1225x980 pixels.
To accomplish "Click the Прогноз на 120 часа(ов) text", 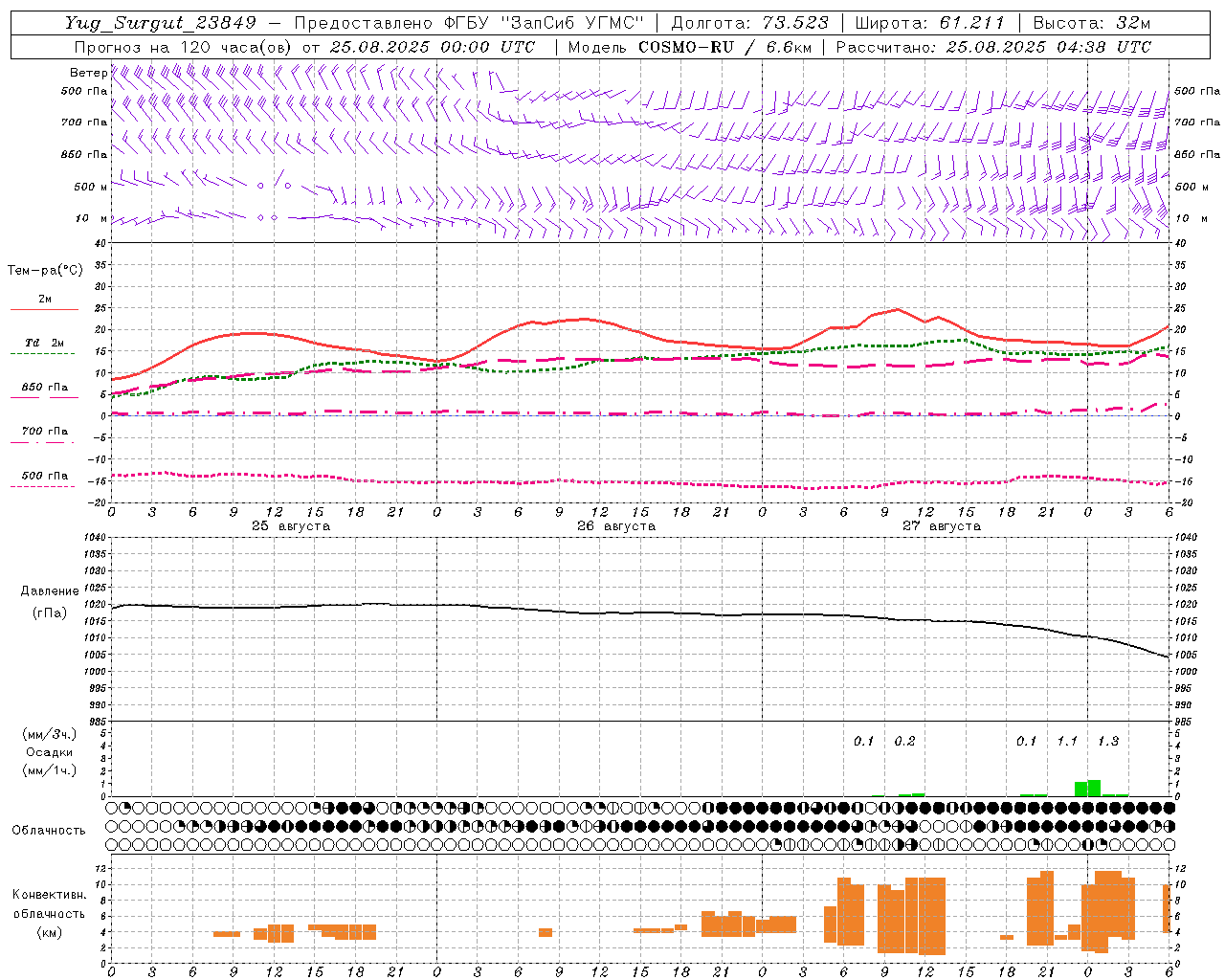I will click(183, 47).
